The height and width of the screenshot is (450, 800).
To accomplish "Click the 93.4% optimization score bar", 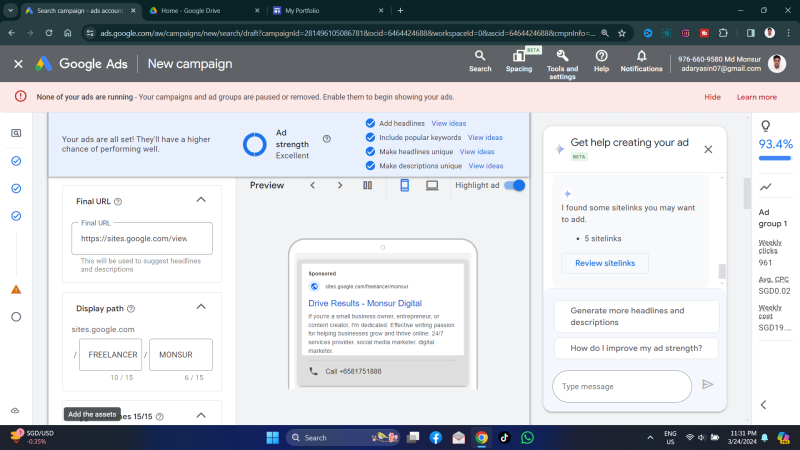I will (x=775, y=158).
